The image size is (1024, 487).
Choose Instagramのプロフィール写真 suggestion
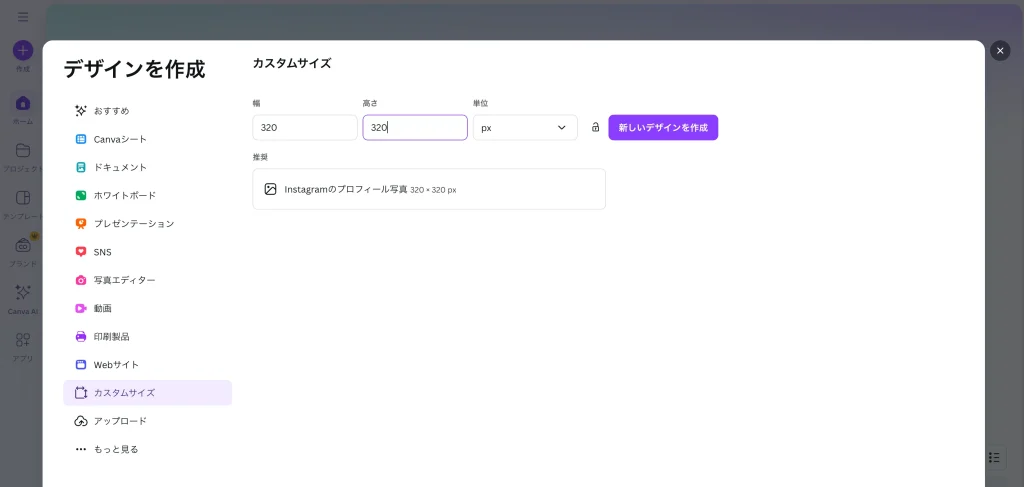(x=428, y=189)
